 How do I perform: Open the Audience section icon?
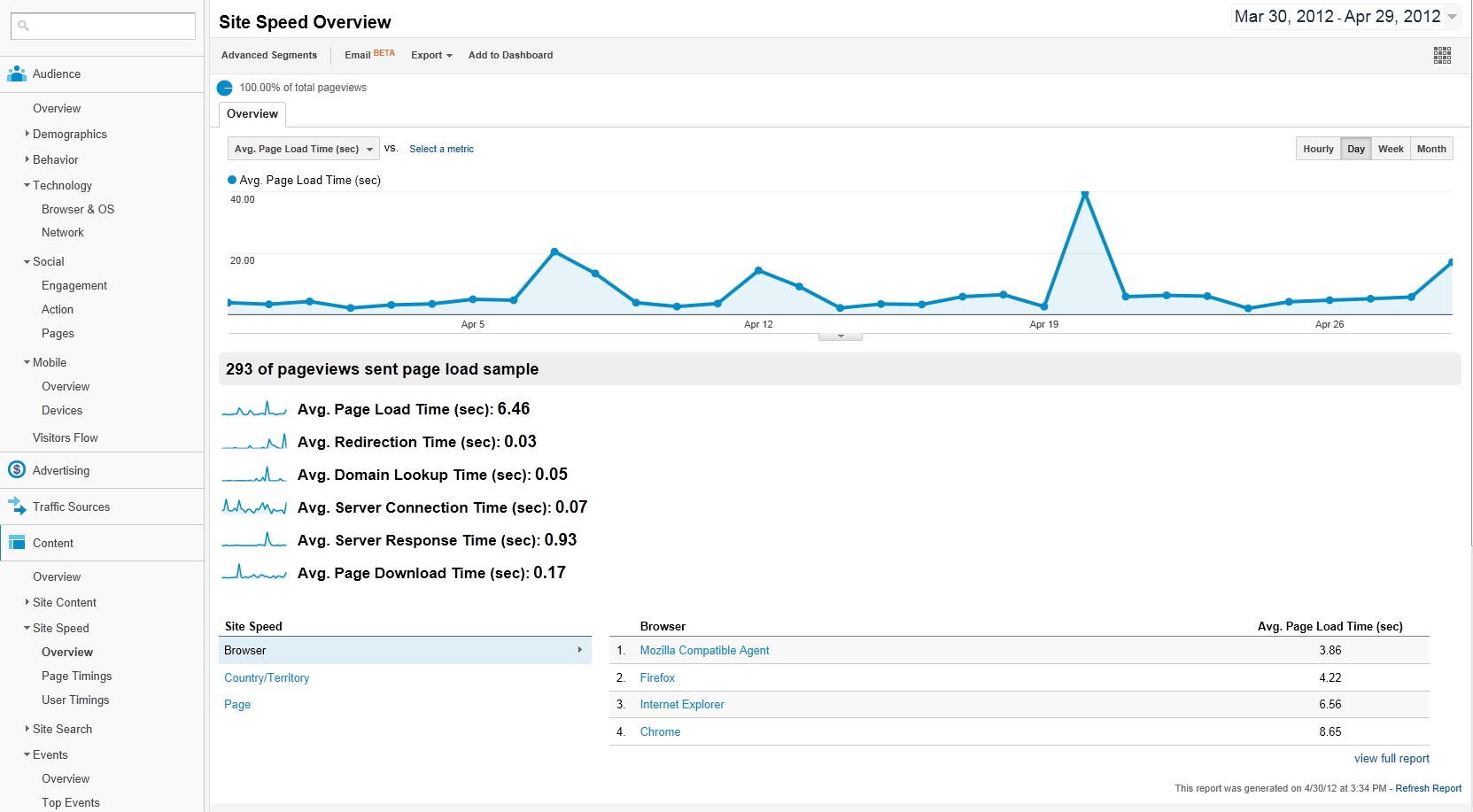(x=16, y=73)
